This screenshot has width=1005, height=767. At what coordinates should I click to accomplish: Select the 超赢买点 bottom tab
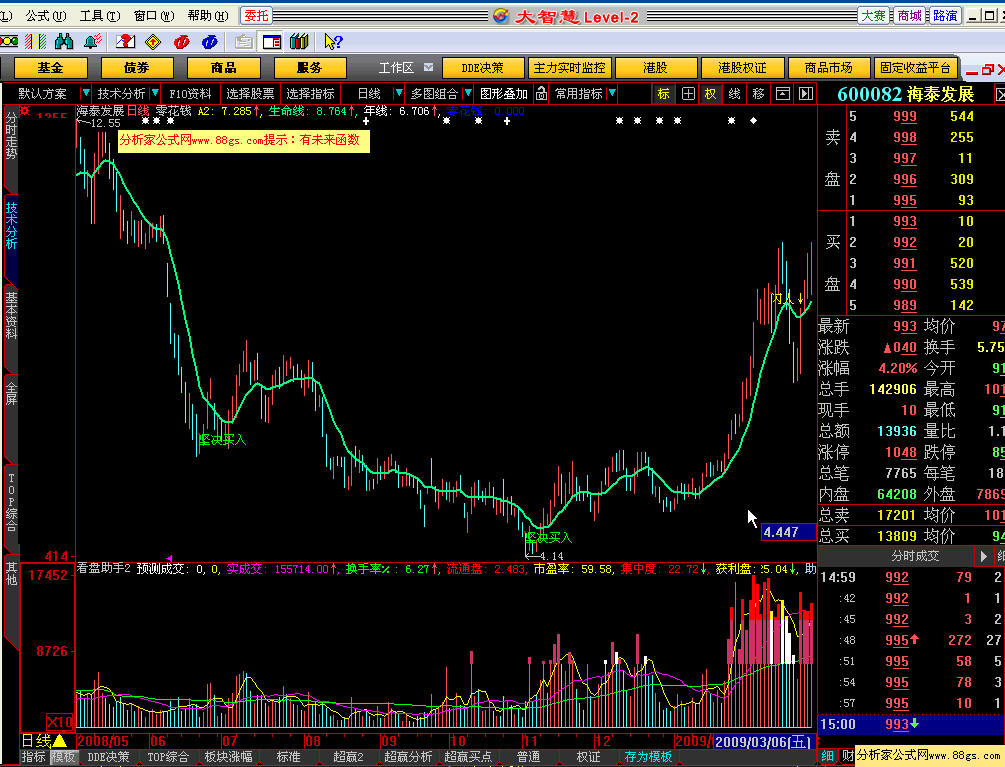coord(469,757)
